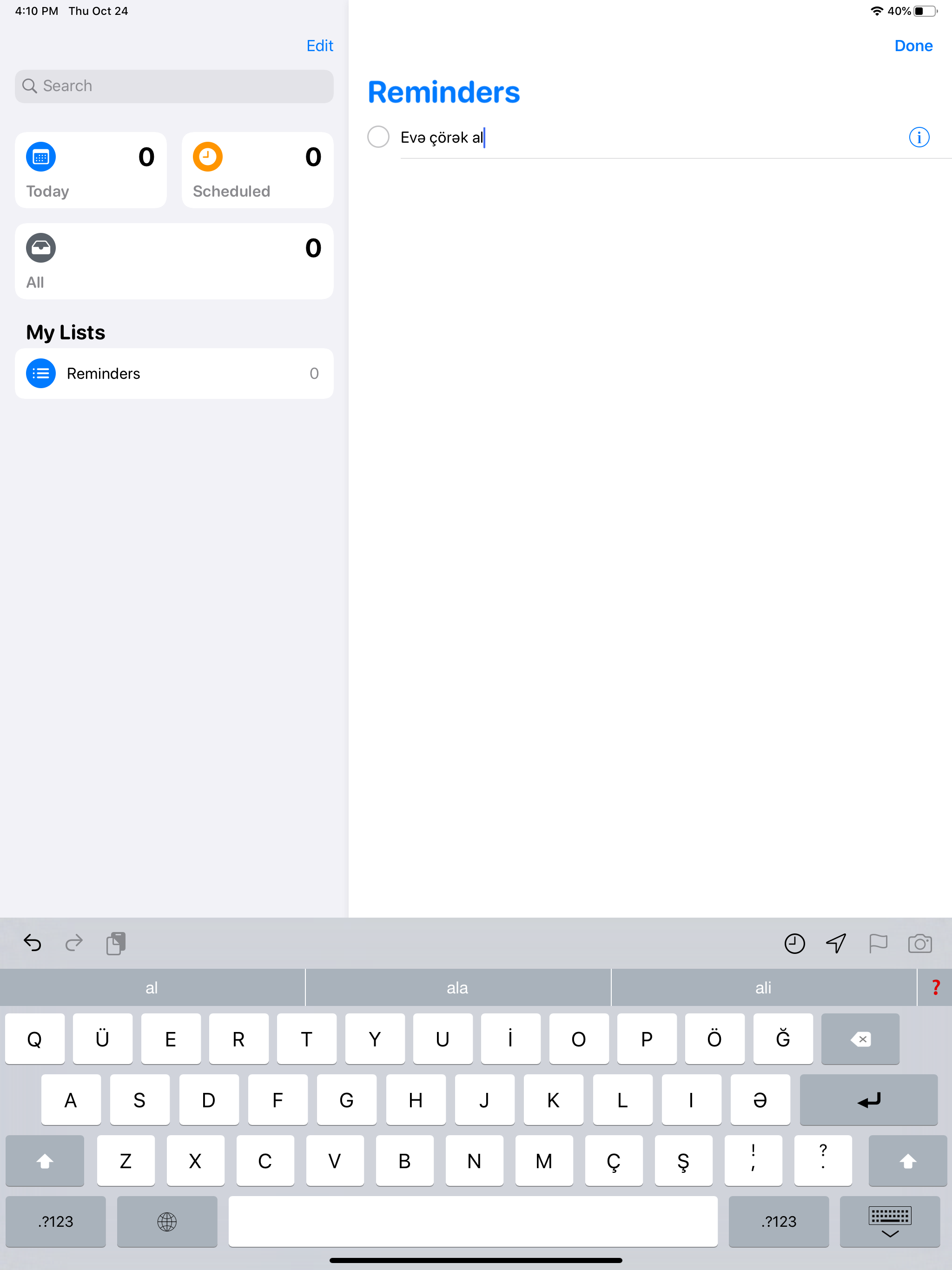Tap the backspace delete key
The width and height of the screenshot is (952, 1270).
tap(860, 1038)
